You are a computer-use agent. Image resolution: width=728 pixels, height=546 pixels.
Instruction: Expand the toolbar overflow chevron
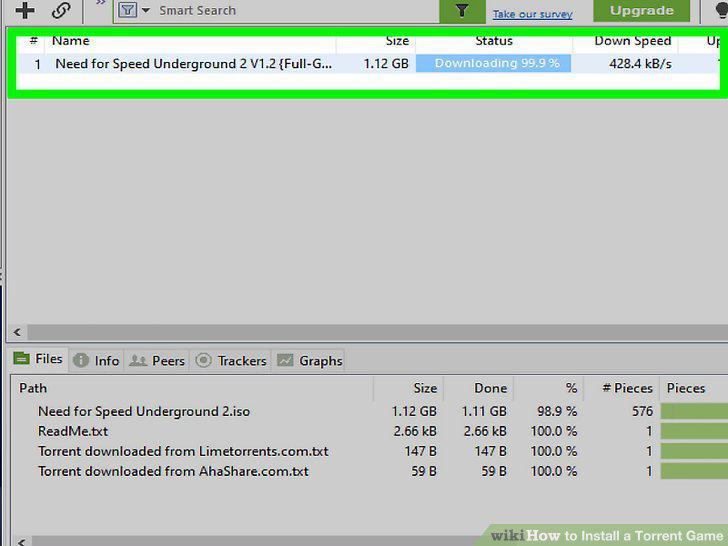(x=100, y=4)
